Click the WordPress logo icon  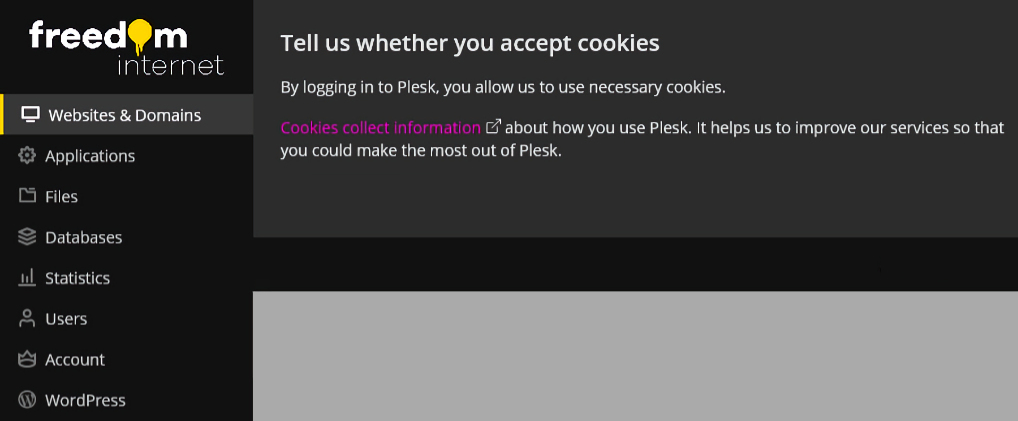tap(27, 400)
